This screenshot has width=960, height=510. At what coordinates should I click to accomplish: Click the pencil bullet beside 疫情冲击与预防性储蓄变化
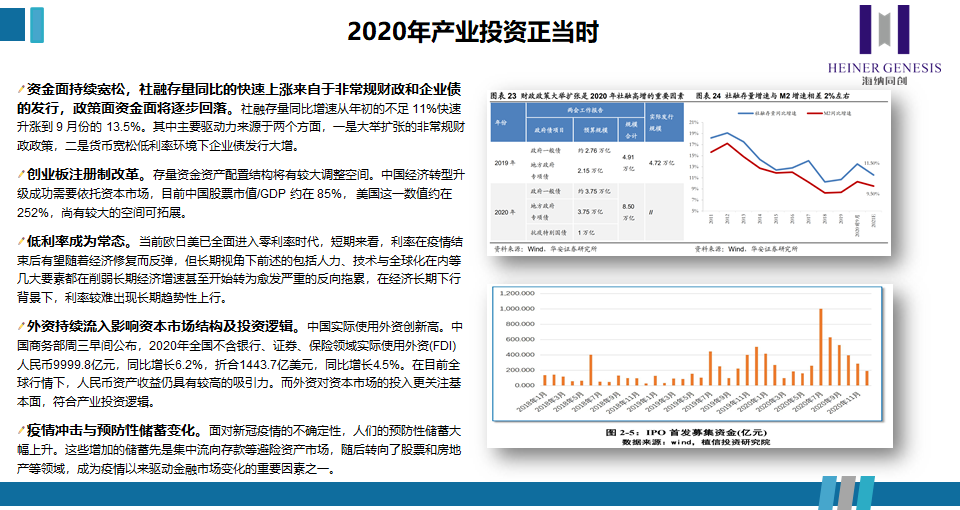tap(21, 431)
